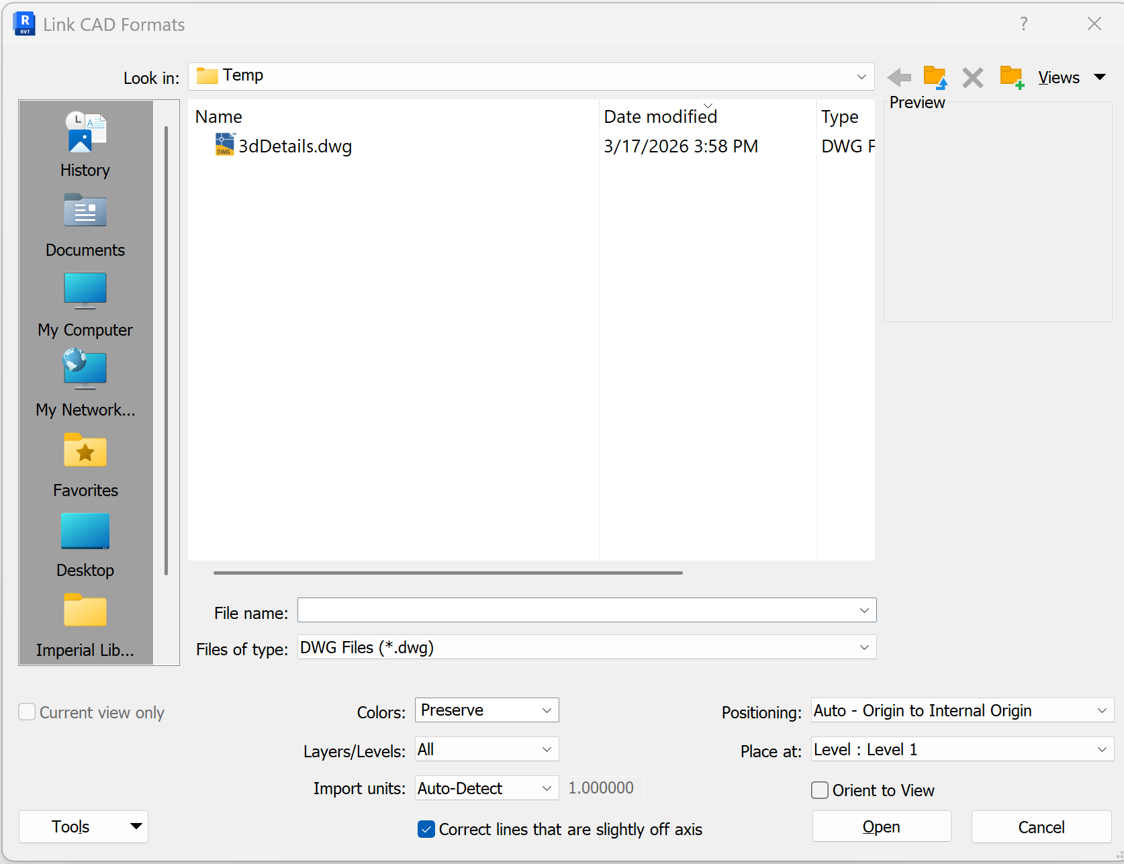Change the Files of type filter
This screenshot has width=1124, height=864.
[x=586, y=647]
